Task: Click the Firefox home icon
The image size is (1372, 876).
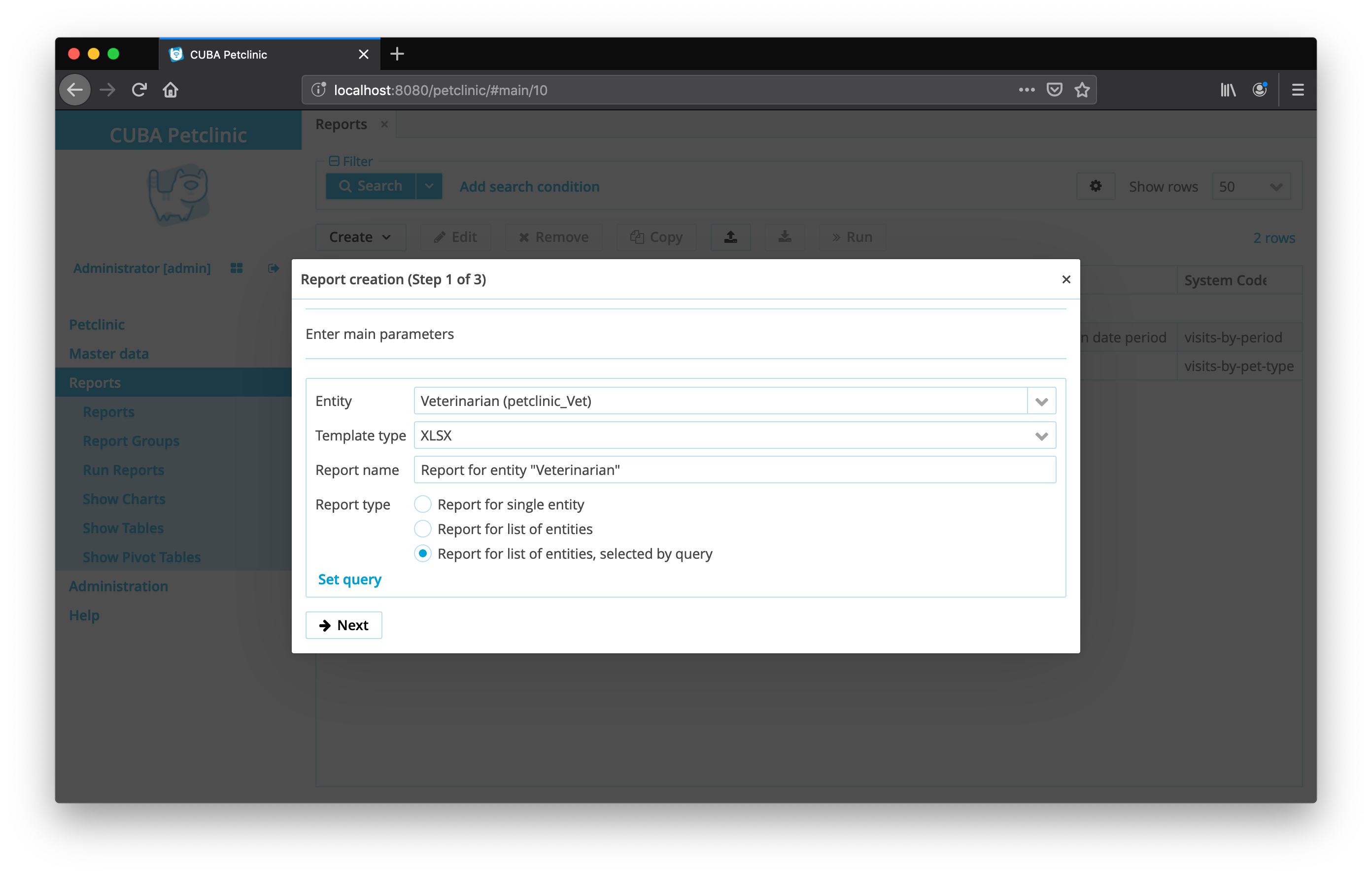Action: point(171,90)
